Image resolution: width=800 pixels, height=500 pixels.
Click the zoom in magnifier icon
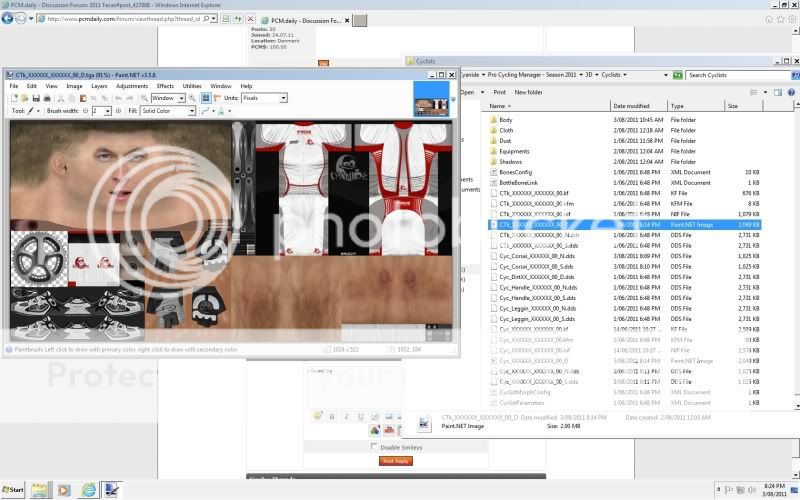click(192, 98)
